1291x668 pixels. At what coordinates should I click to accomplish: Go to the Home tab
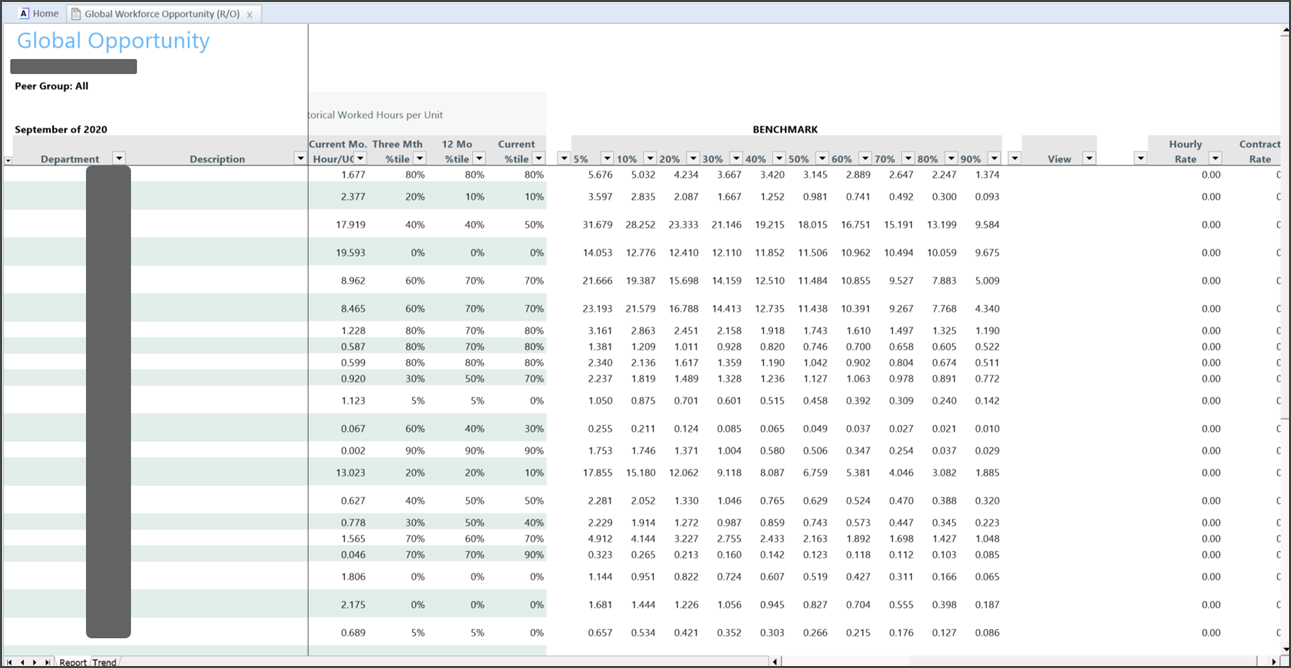39,14
